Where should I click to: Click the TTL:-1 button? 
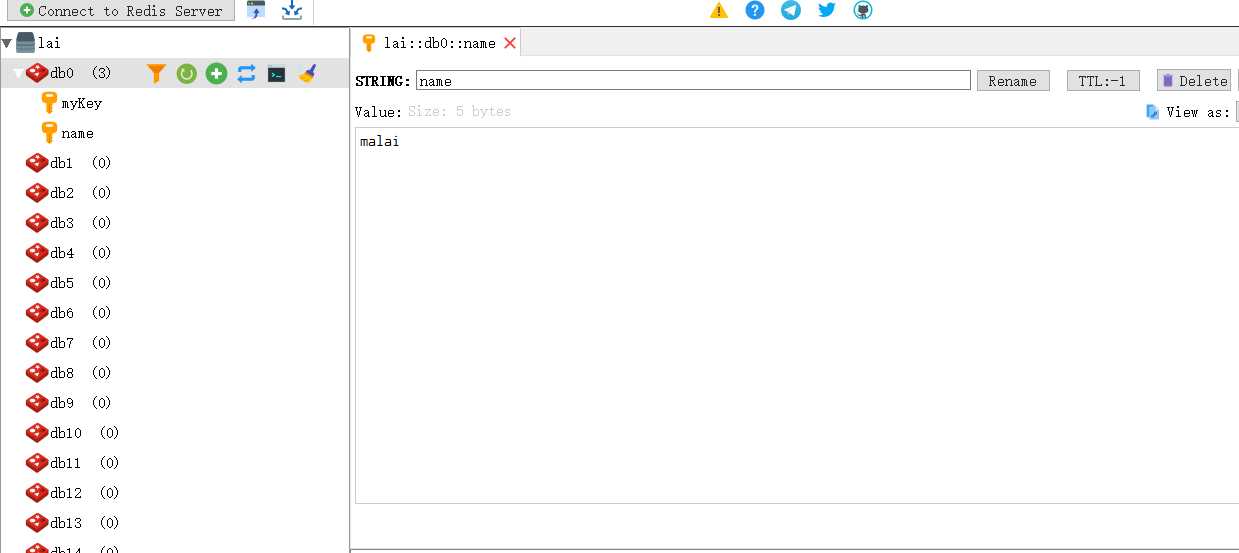[1103, 81]
